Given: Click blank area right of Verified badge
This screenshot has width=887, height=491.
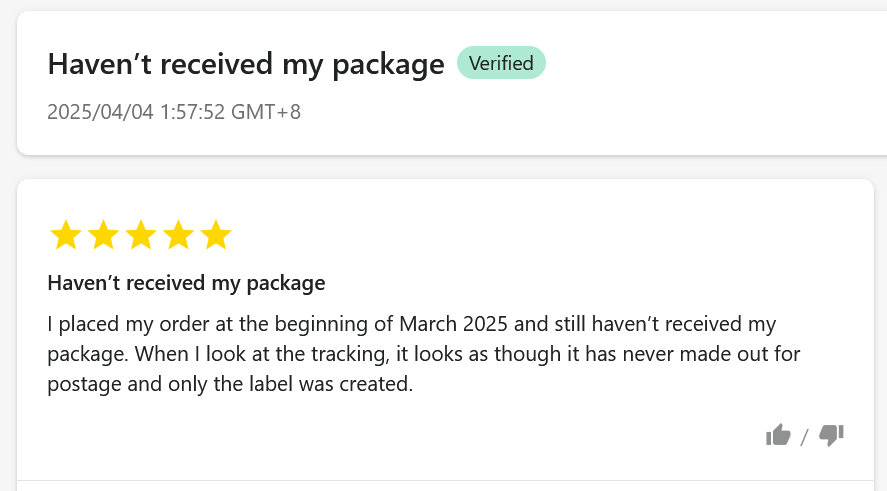Looking at the screenshot, I should 700,64.
